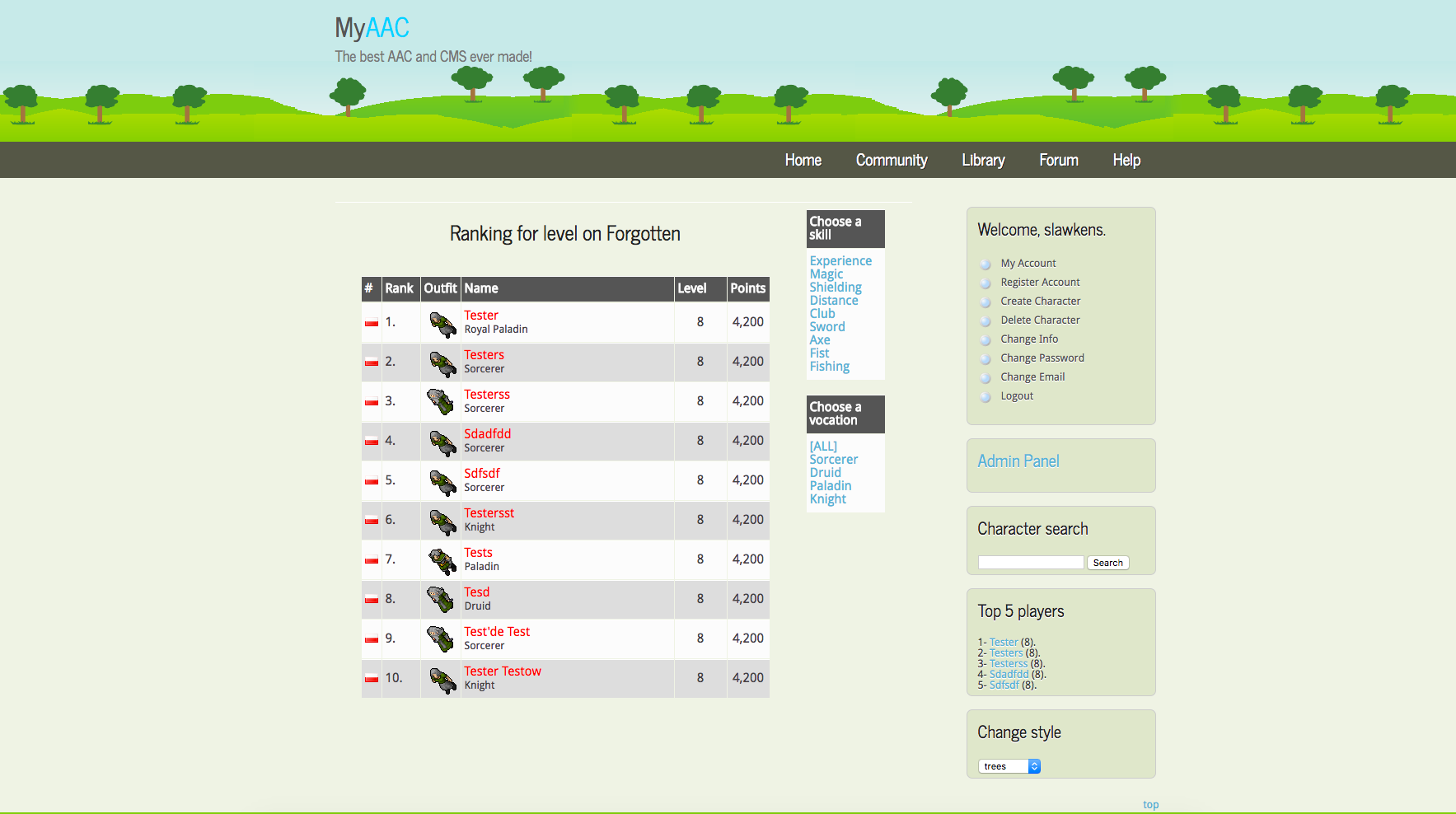Screen dimensions: 1456x814
Task: Click the outfit icon for Testerss
Action: pos(442,402)
